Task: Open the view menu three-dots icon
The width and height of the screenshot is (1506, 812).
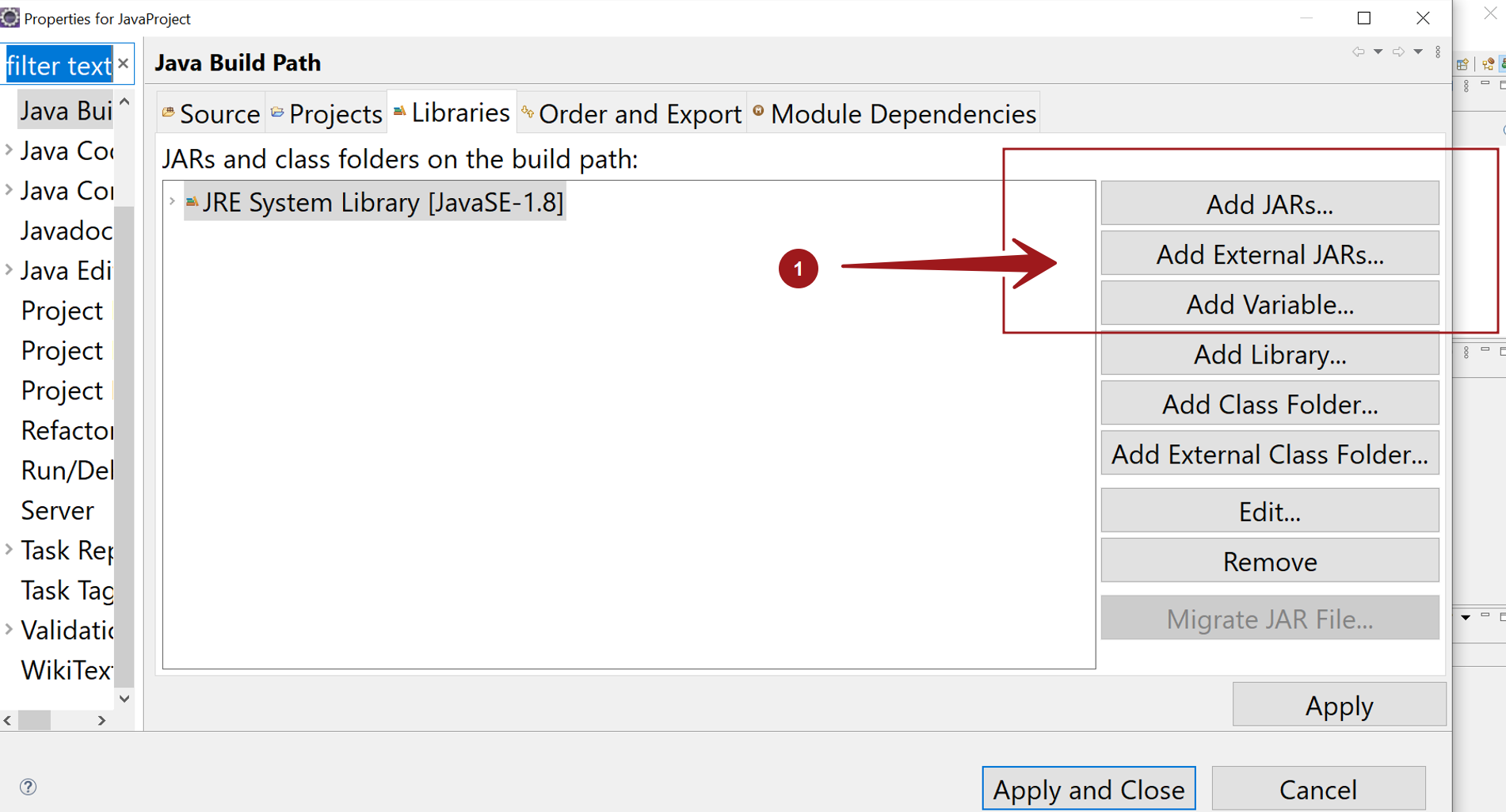Action: [x=1438, y=52]
